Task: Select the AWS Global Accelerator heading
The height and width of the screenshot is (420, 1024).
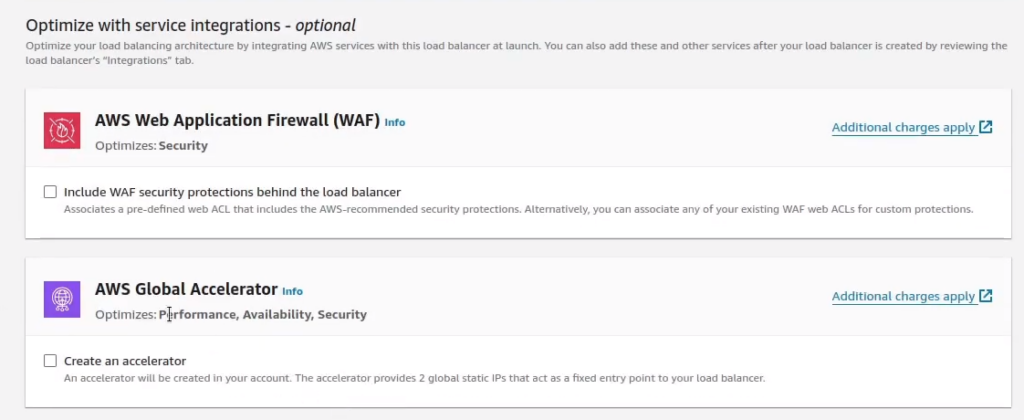Action: 186,289
